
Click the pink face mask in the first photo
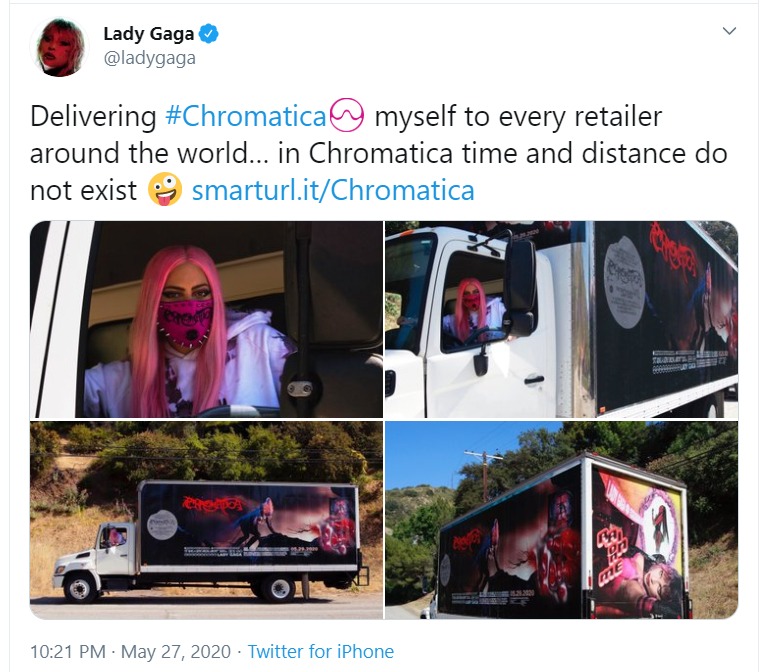point(186,323)
